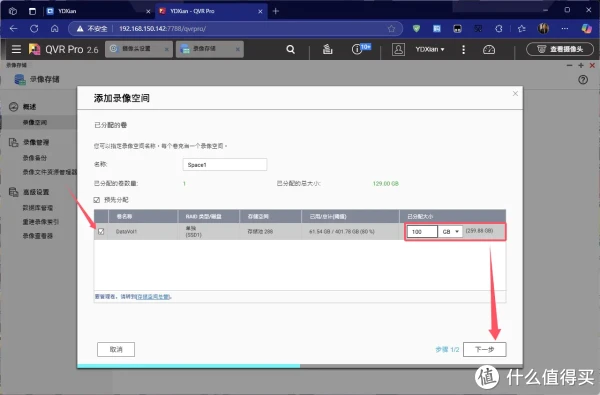Switch to the 录像存储 tab
Image resolution: width=600 pixels, height=395 pixels.
(210, 49)
